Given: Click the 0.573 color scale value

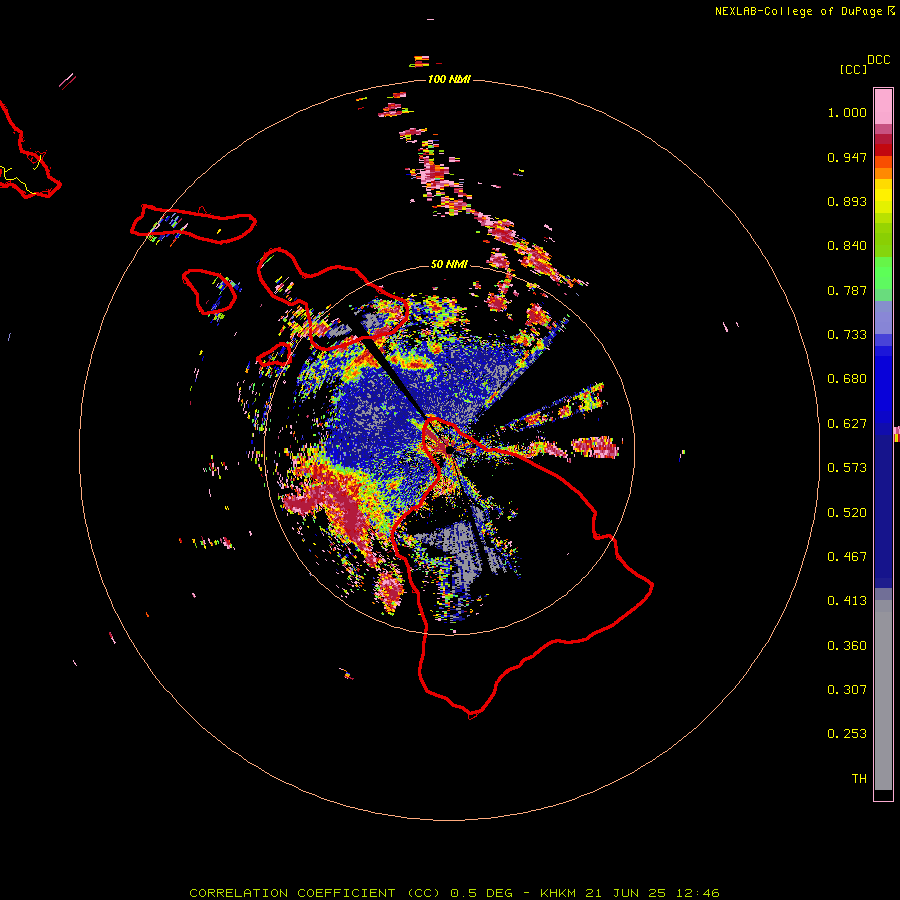Looking at the screenshot, I should [x=847, y=468].
